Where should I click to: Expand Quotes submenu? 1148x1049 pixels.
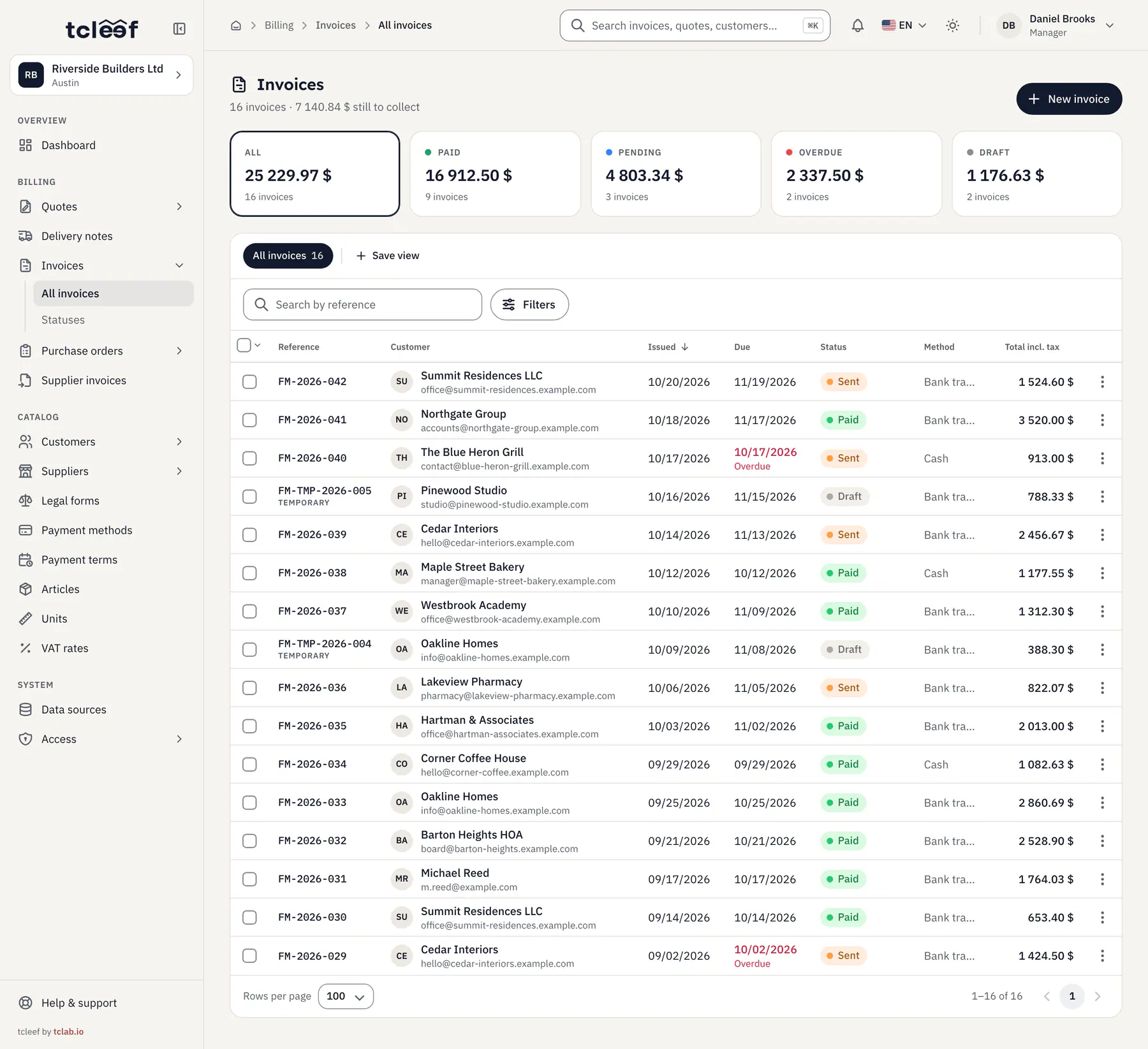pos(179,207)
